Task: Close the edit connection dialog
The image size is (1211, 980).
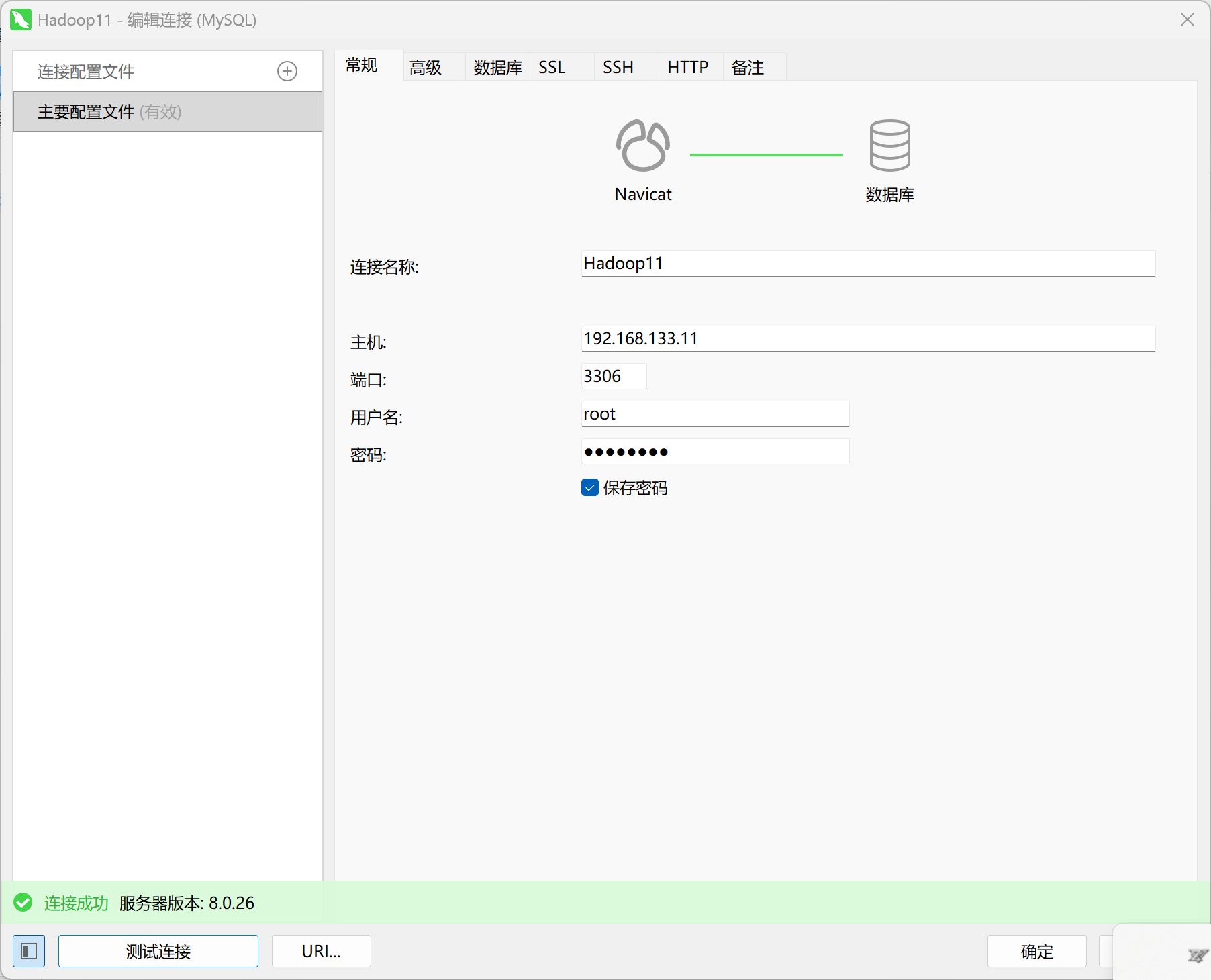Action: coord(1188,20)
